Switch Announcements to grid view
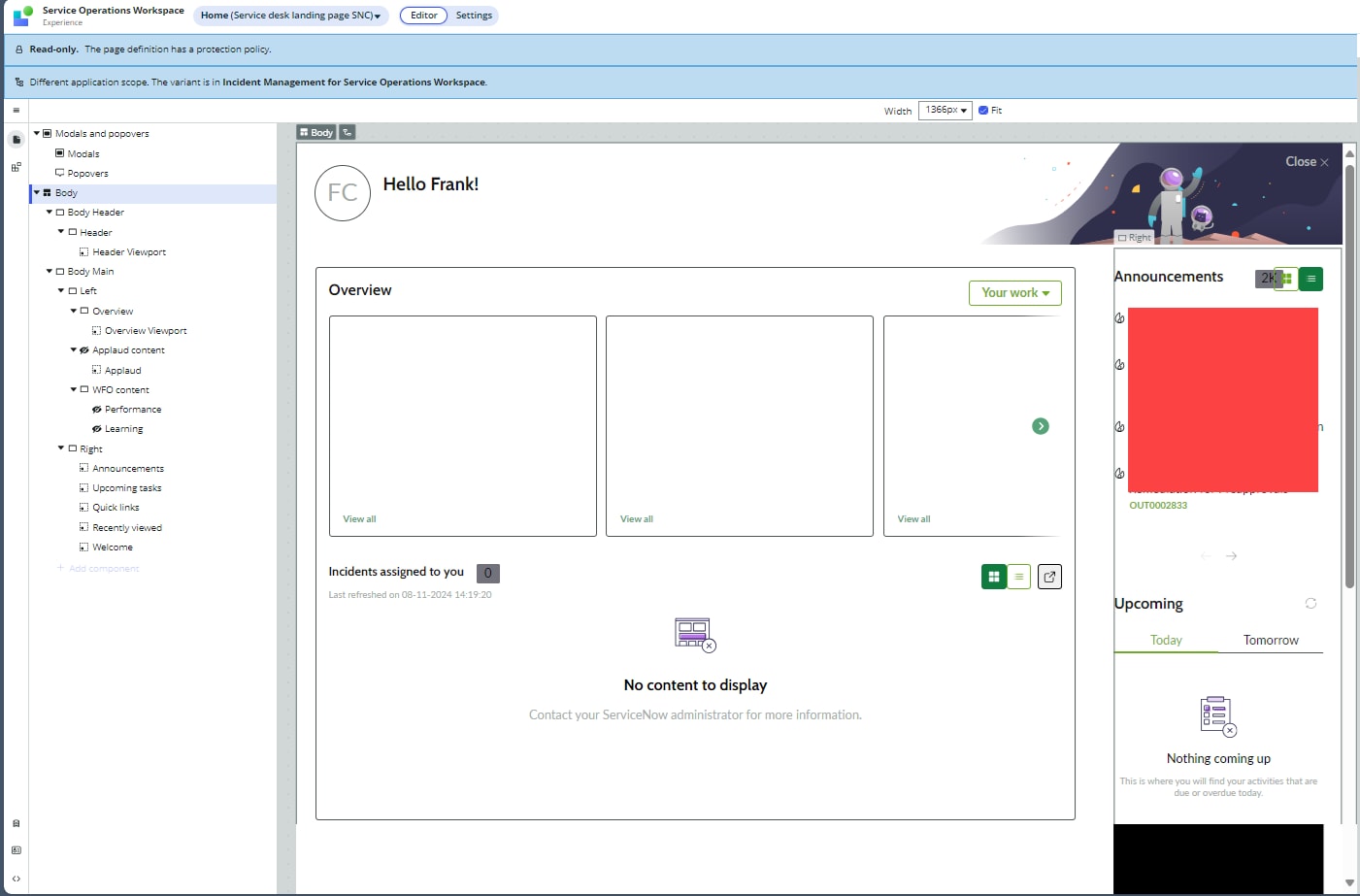 tap(1286, 279)
